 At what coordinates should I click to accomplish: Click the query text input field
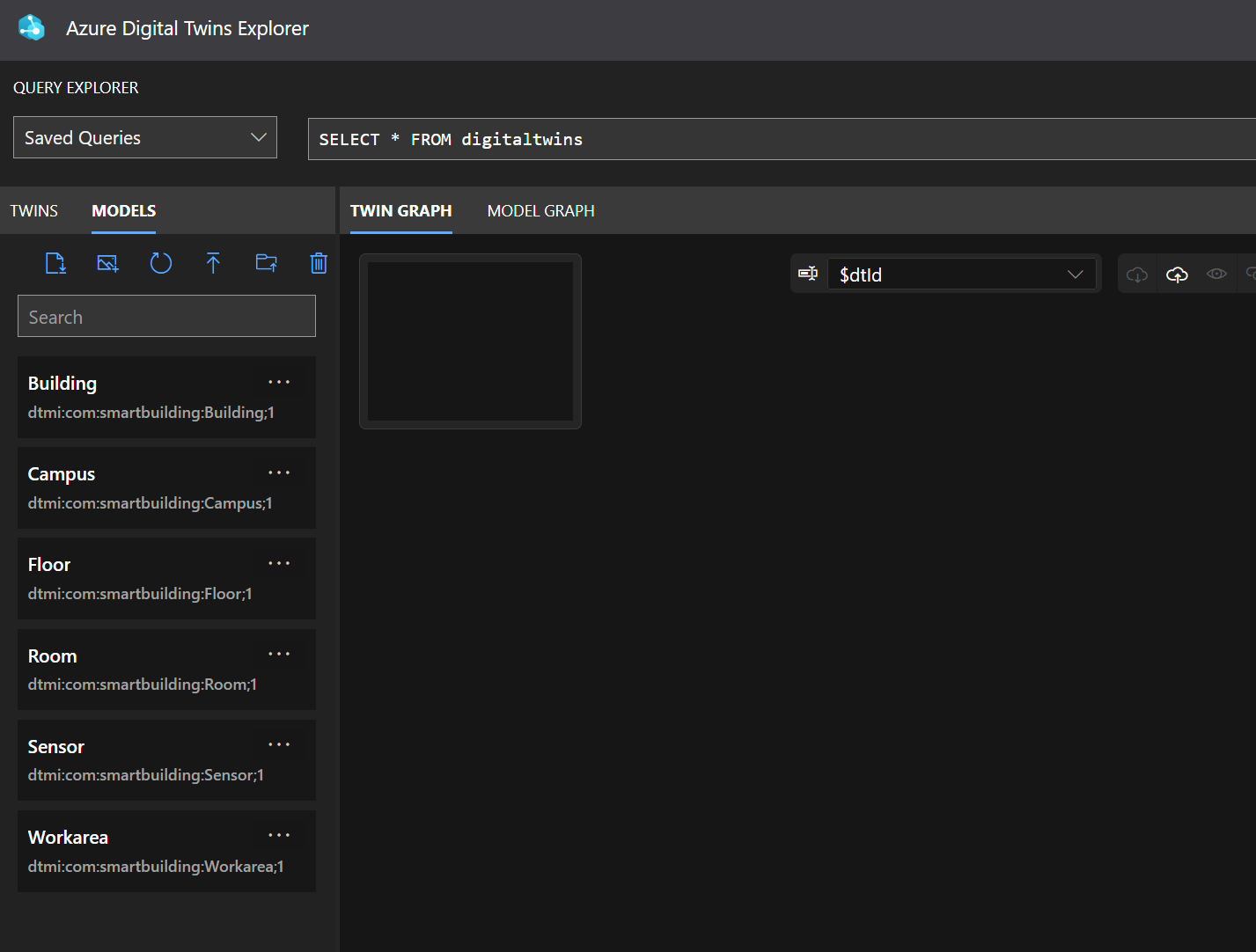tap(782, 139)
